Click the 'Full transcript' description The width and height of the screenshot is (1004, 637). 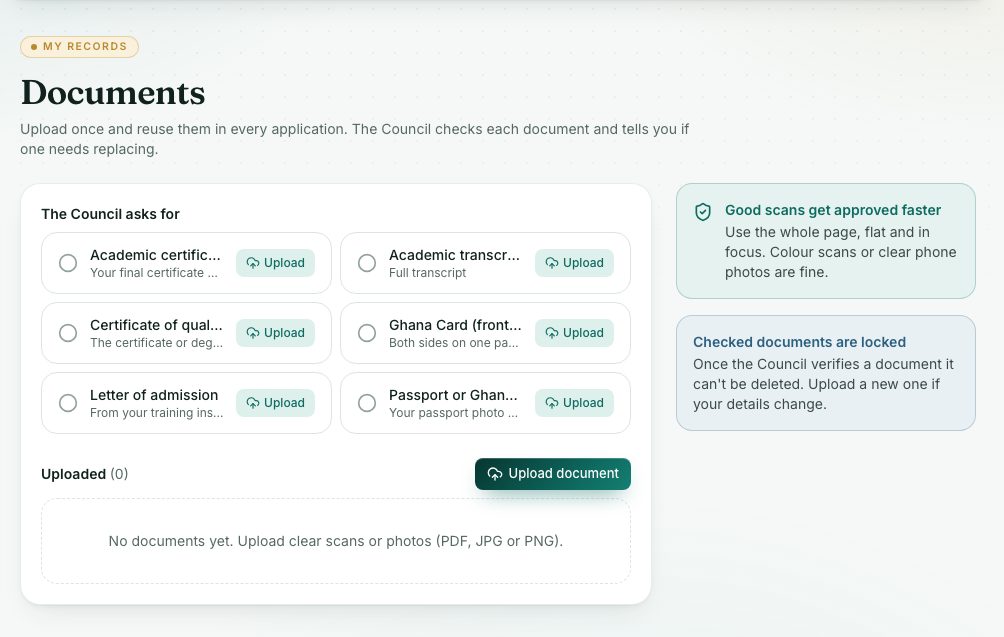coord(428,273)
